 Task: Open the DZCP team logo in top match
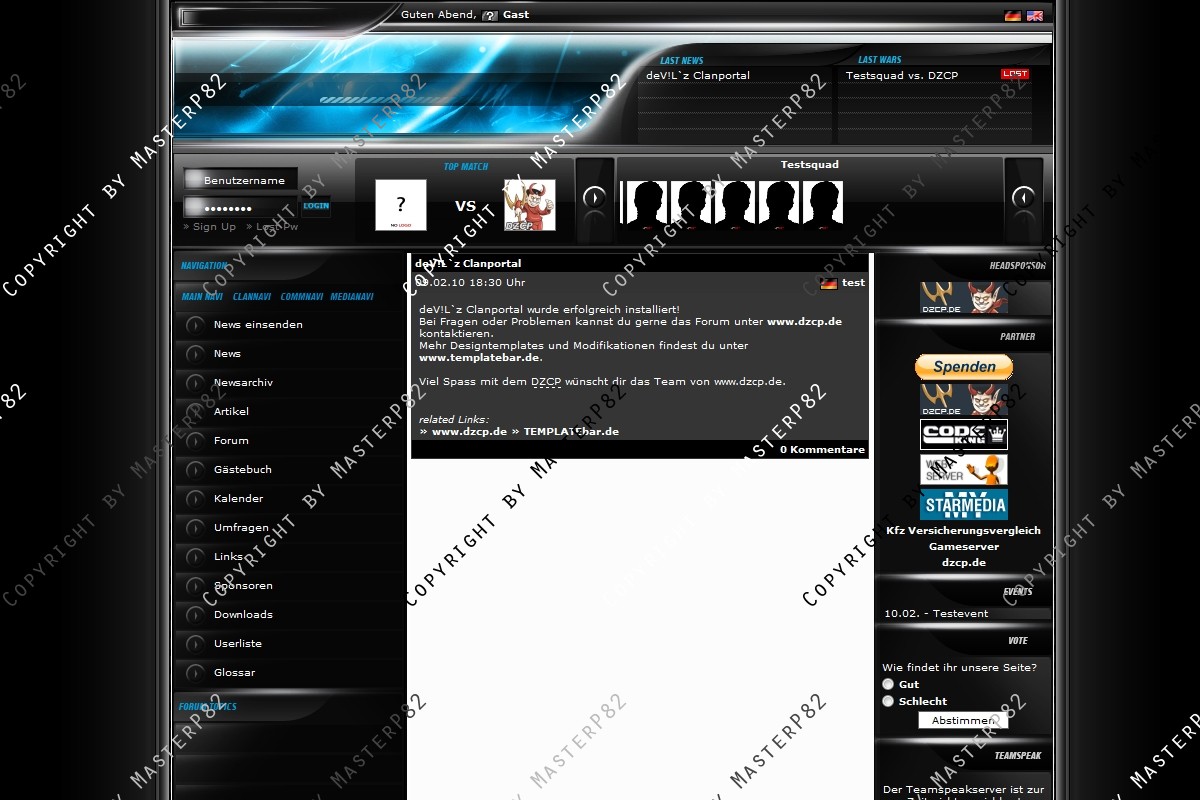pyautogui.click(x=529, y=205)
